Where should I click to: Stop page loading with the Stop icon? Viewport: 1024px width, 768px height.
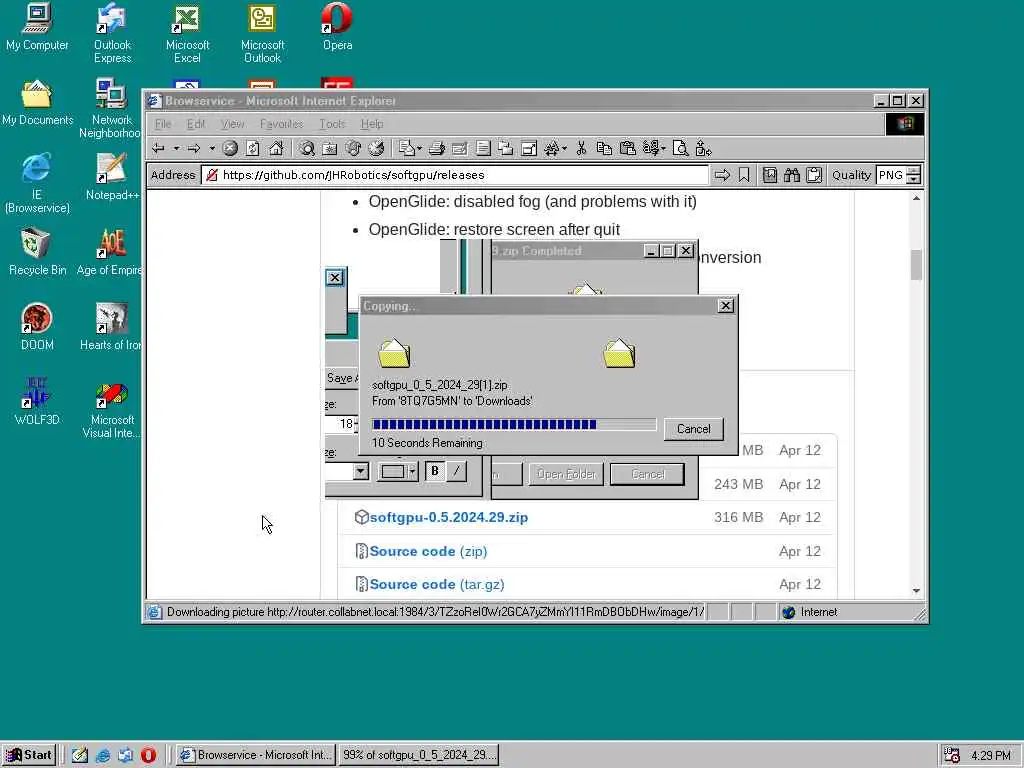point(230,149)
